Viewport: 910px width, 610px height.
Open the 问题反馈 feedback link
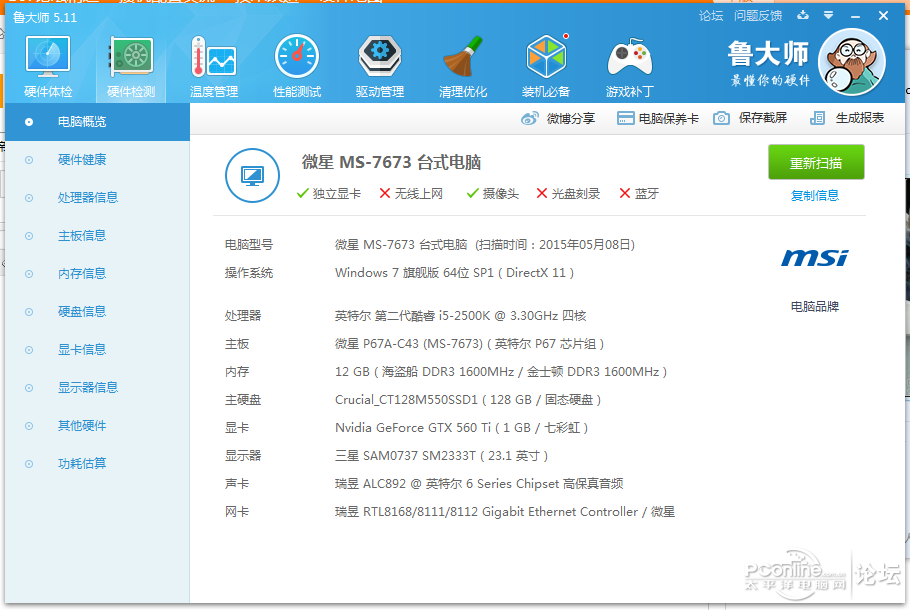(758, 16)
